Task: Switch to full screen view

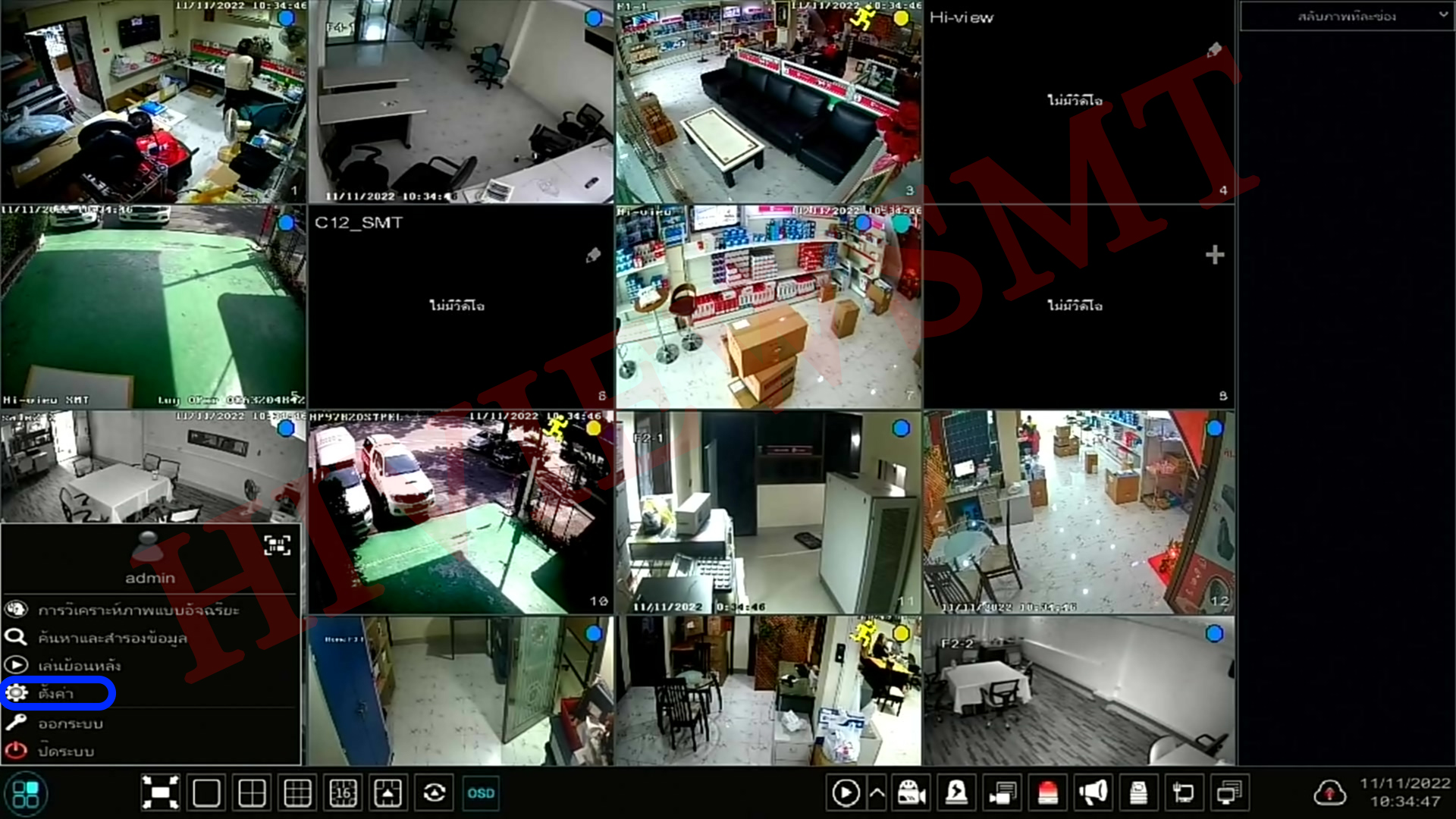Action: 160,793
